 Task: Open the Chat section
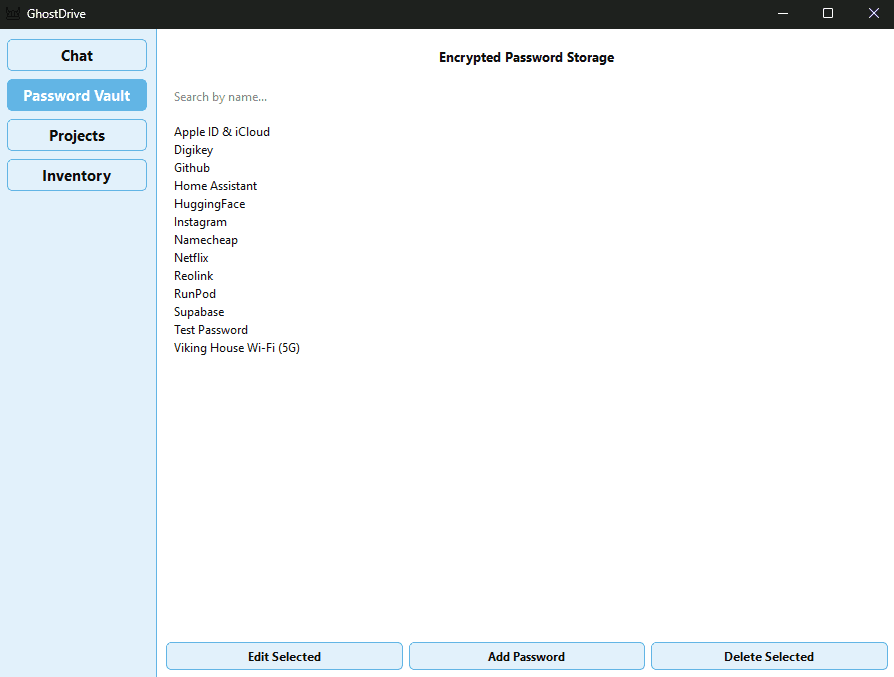point(76,55)
